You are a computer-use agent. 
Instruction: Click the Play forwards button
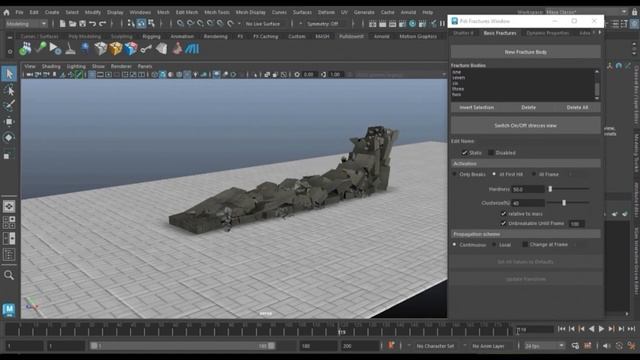click(601, 329)
